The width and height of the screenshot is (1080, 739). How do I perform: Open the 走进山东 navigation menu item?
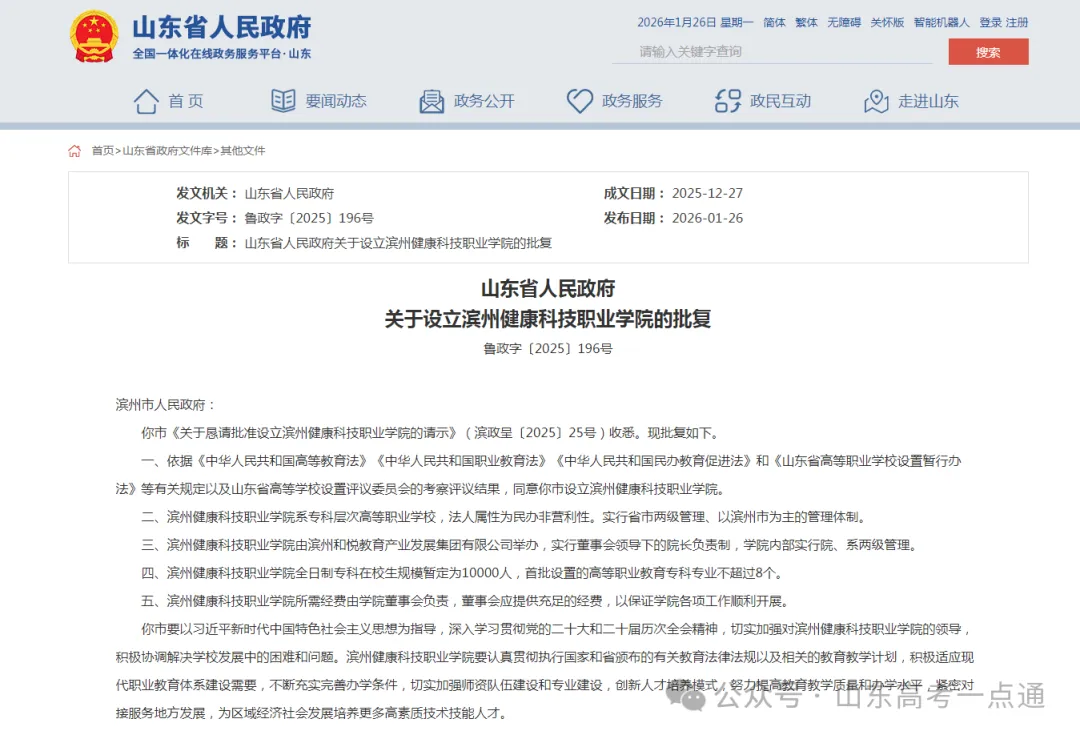928,101
